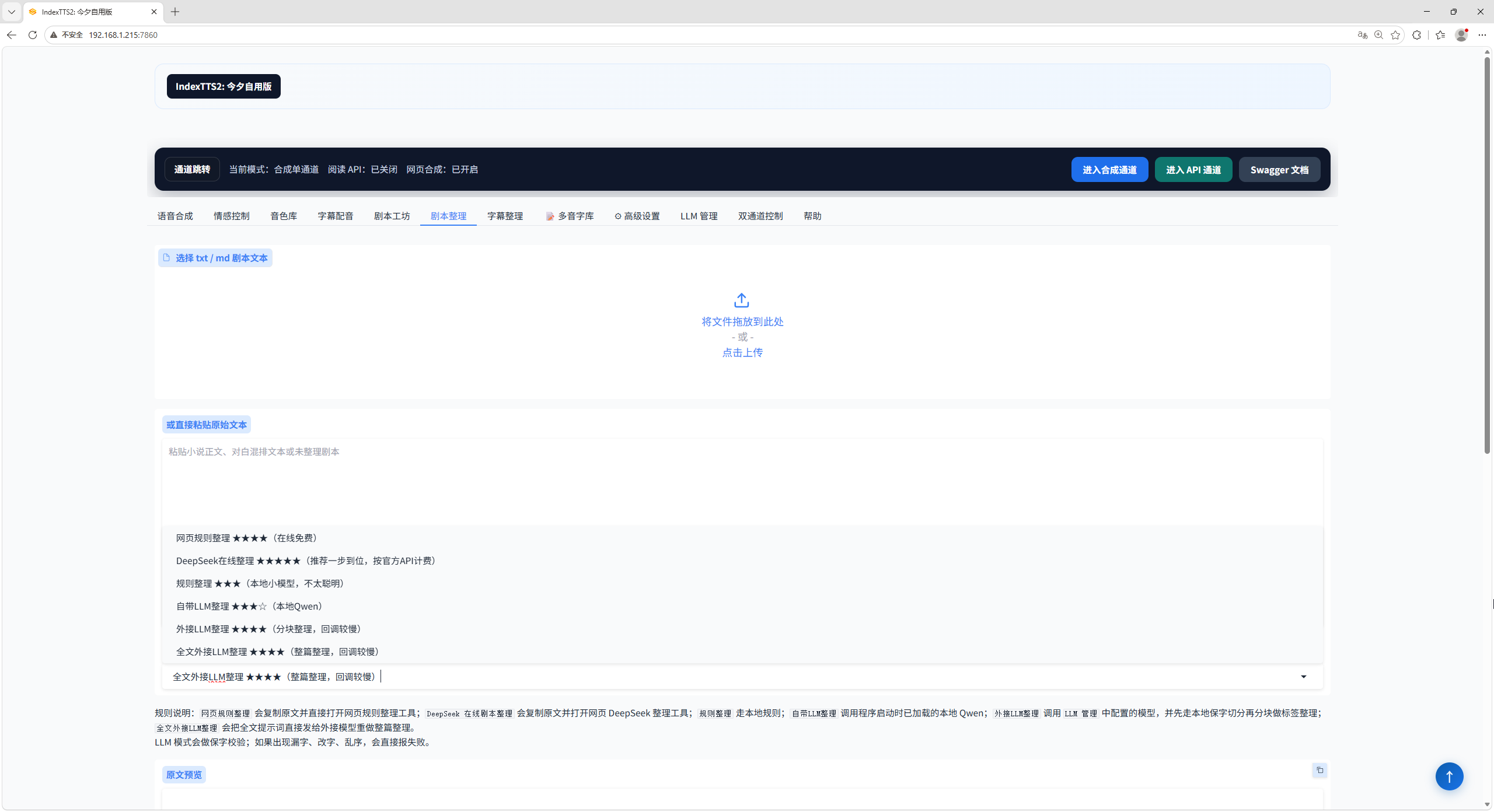
Task: Open the 字幕整理 tab
Action: tap(505, 216)
